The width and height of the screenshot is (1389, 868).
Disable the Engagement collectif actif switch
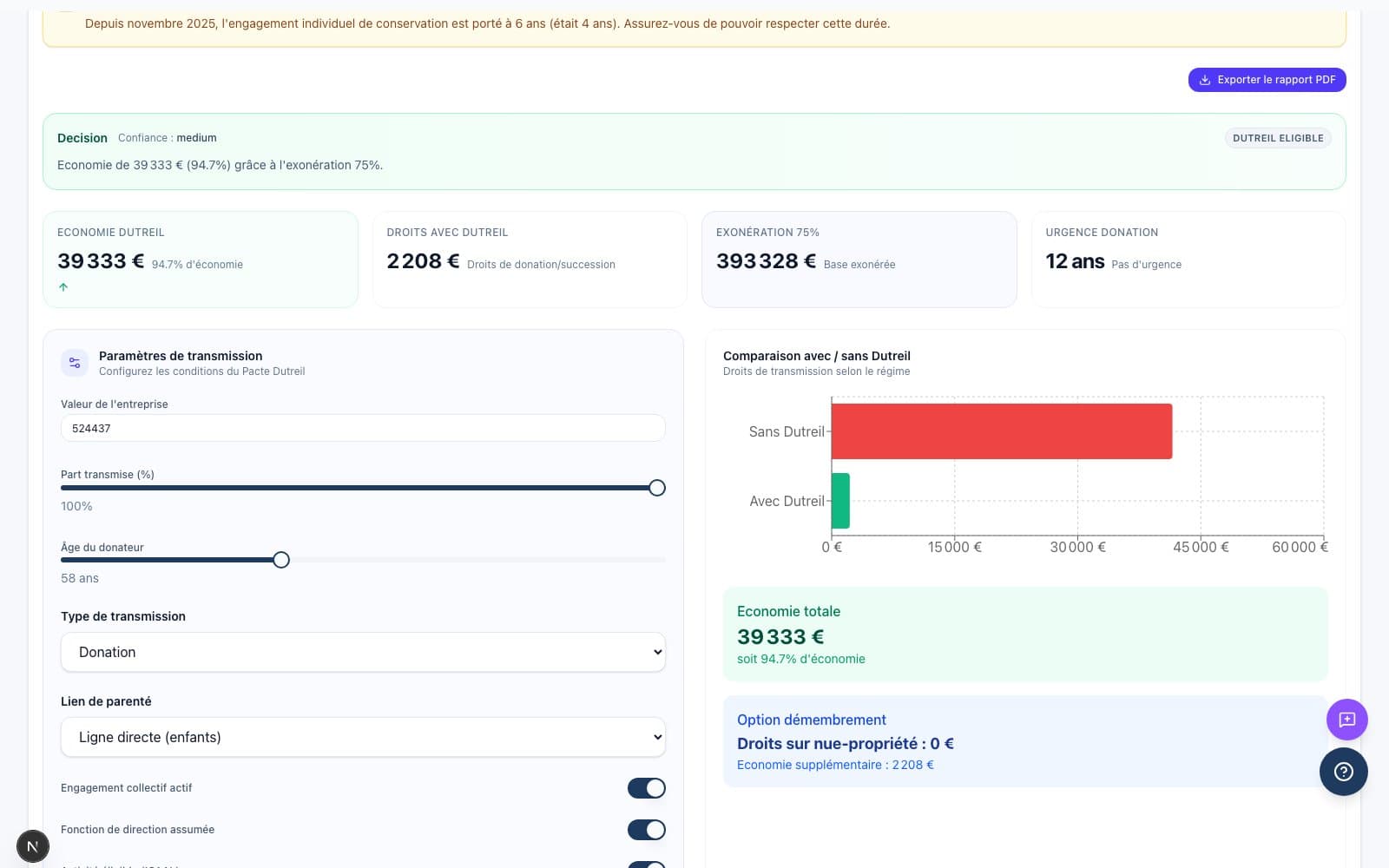pos(646,788)
